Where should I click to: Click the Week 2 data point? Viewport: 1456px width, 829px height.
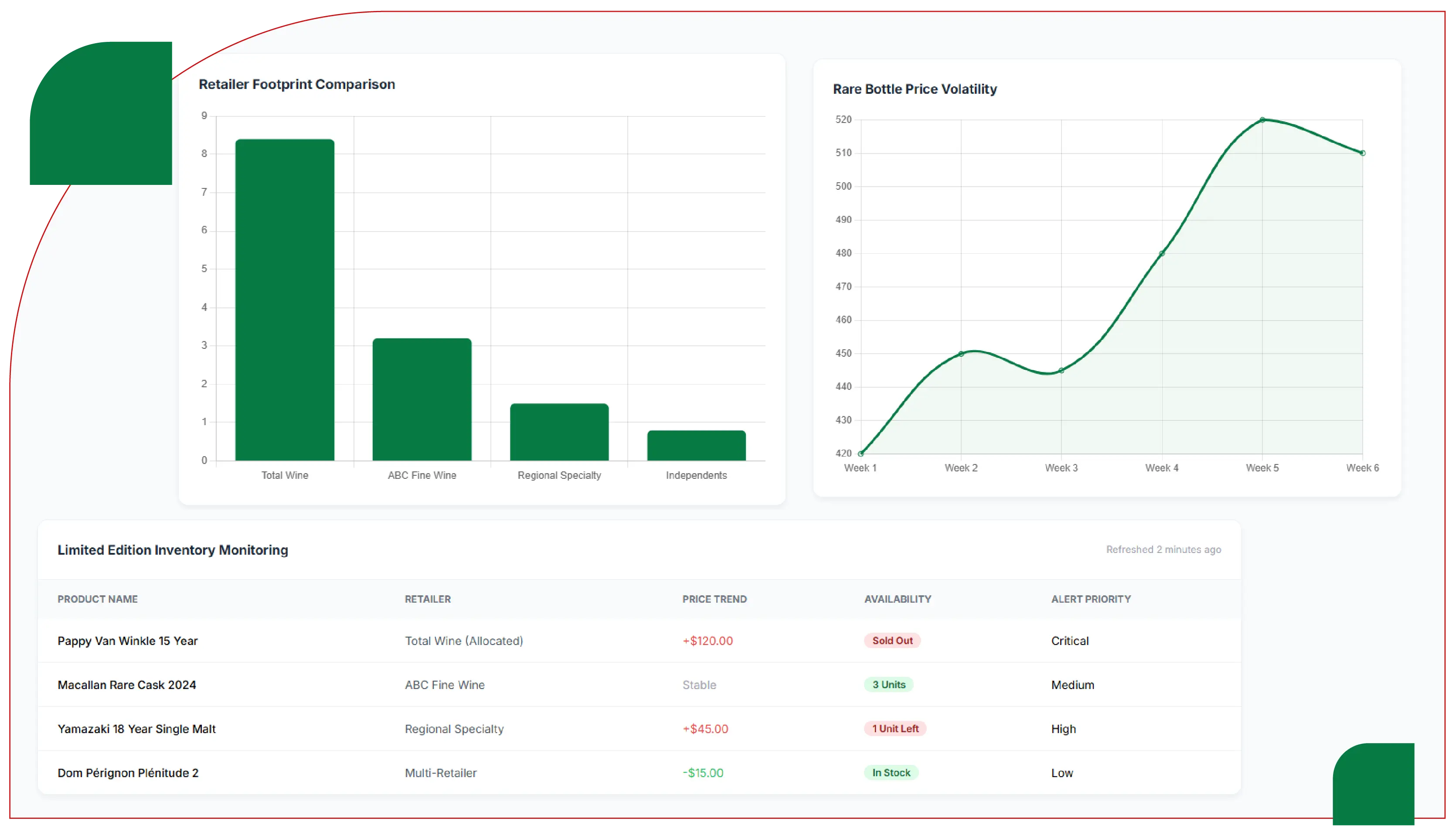[x=961, y=354]
